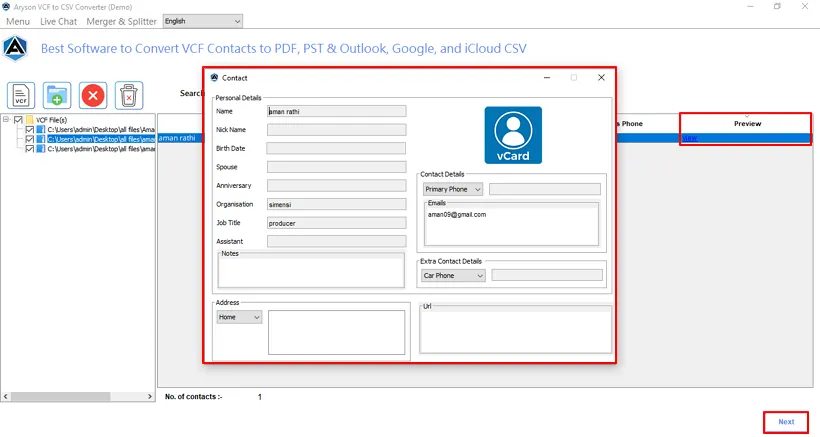
Task: Select the highlighted VCF file path in tree
Action: click(x=101, y=139)
